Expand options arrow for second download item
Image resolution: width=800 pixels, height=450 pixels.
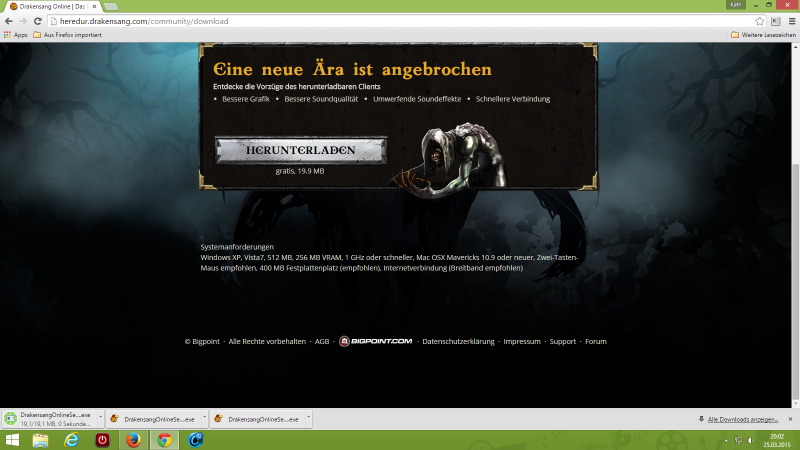pos(205,418)
